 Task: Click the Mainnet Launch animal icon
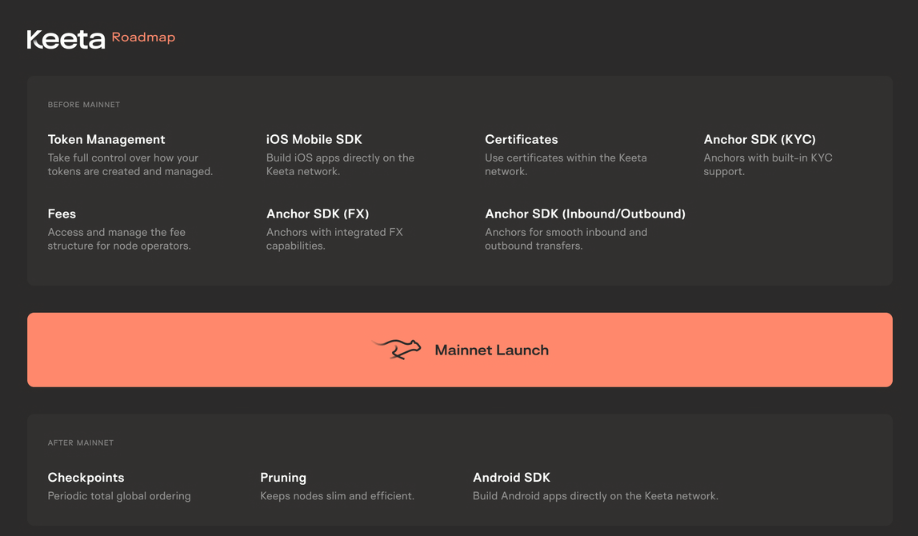coord(397,349)
